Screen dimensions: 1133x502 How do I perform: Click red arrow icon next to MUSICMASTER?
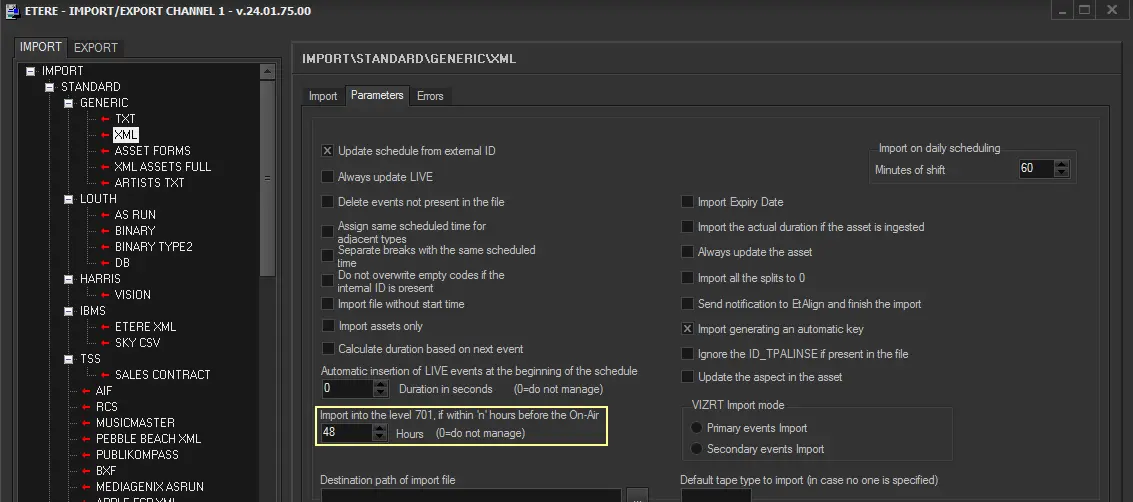(86, 423)
